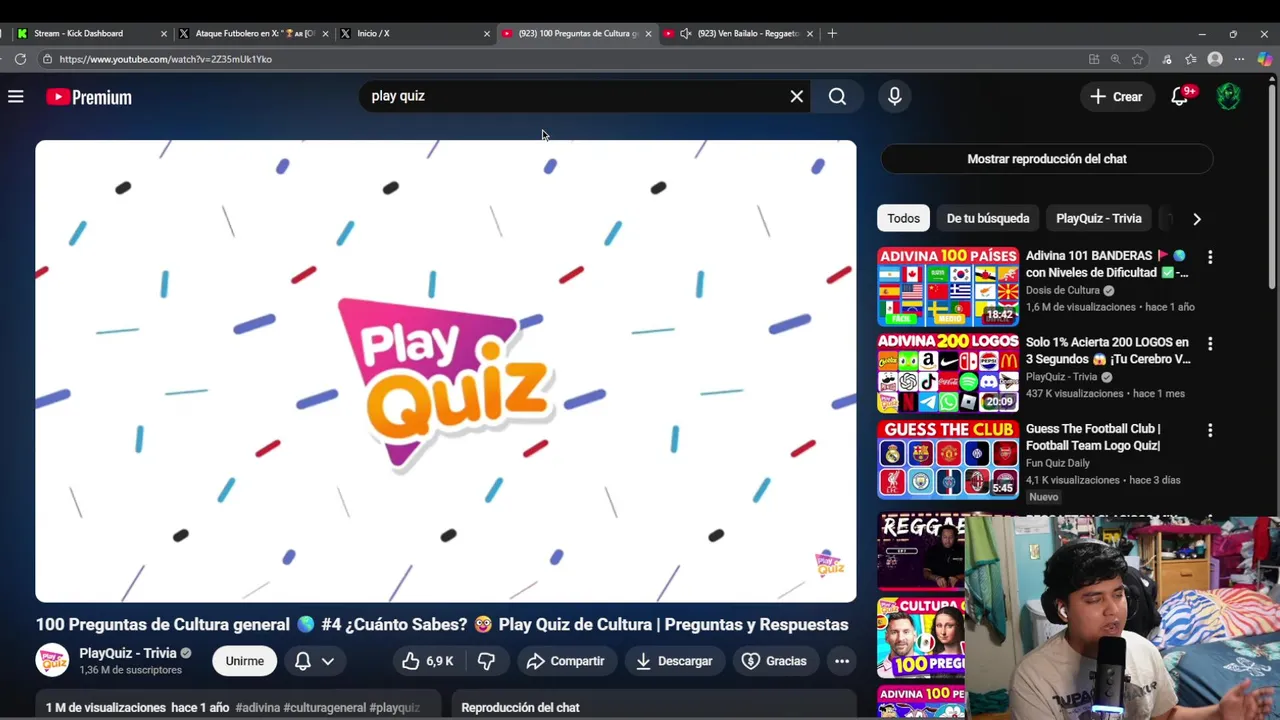Like the video with 6,9 K

(428, 661)
